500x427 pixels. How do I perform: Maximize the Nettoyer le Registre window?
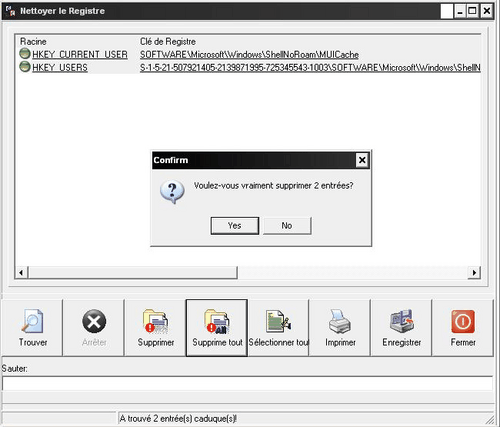click(472, 11)
